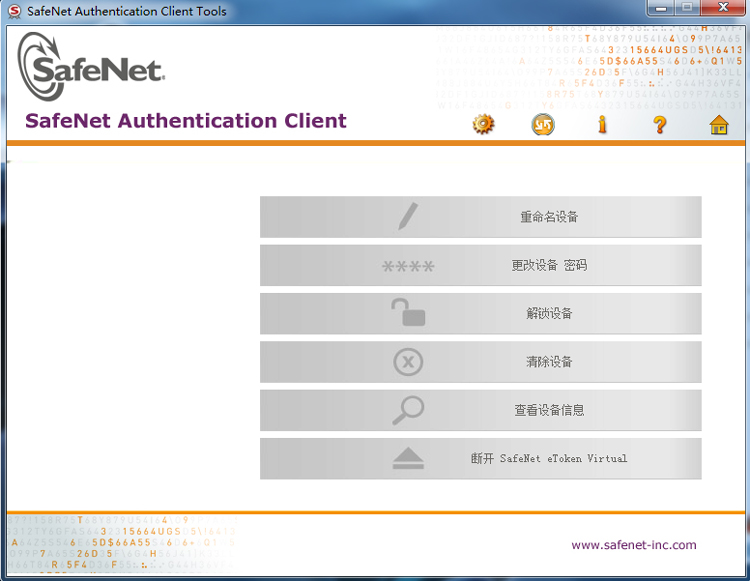Open About with the info icon

(x=602, y=124)
